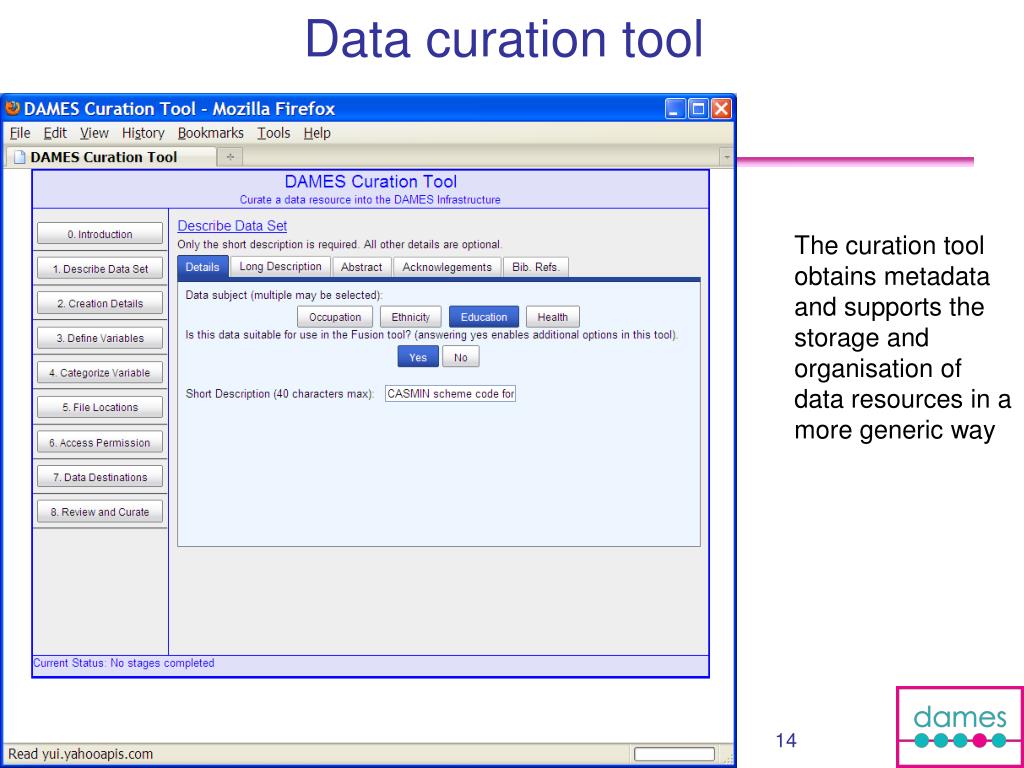Go to step 4. Categorize Variable

point(100,372)
